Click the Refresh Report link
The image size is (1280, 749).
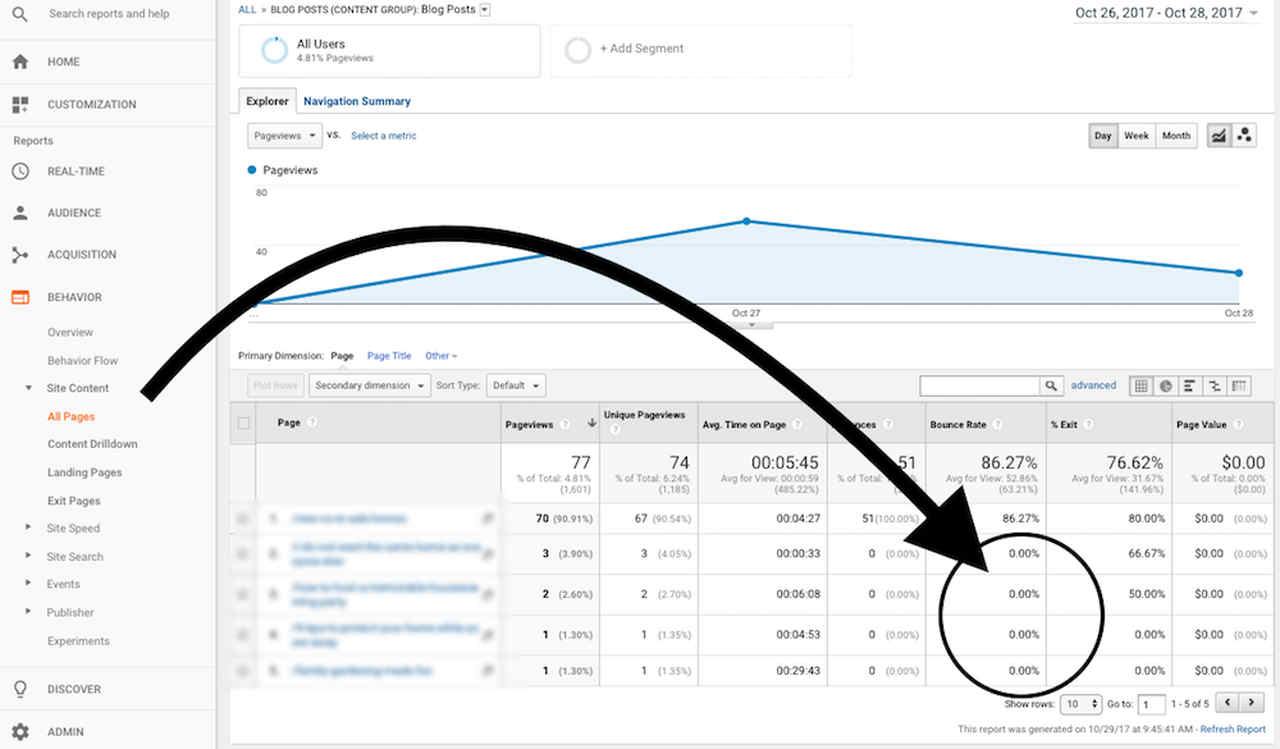pyautogui.click(x=1233, y=730)
